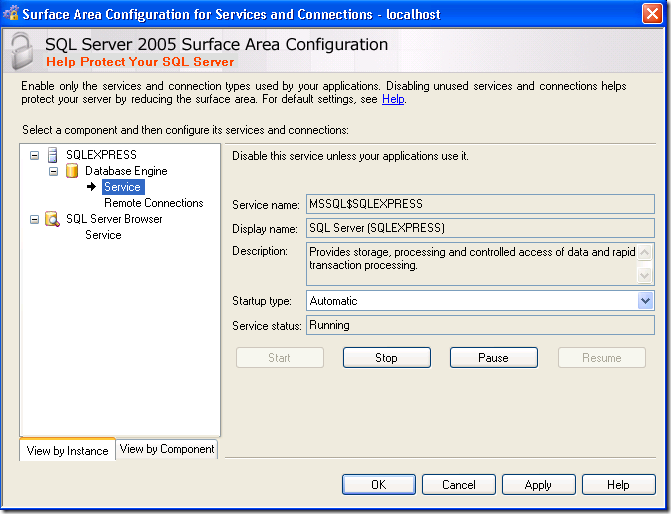
Task: Click the Cancel button
Action: tap(459, 484)
